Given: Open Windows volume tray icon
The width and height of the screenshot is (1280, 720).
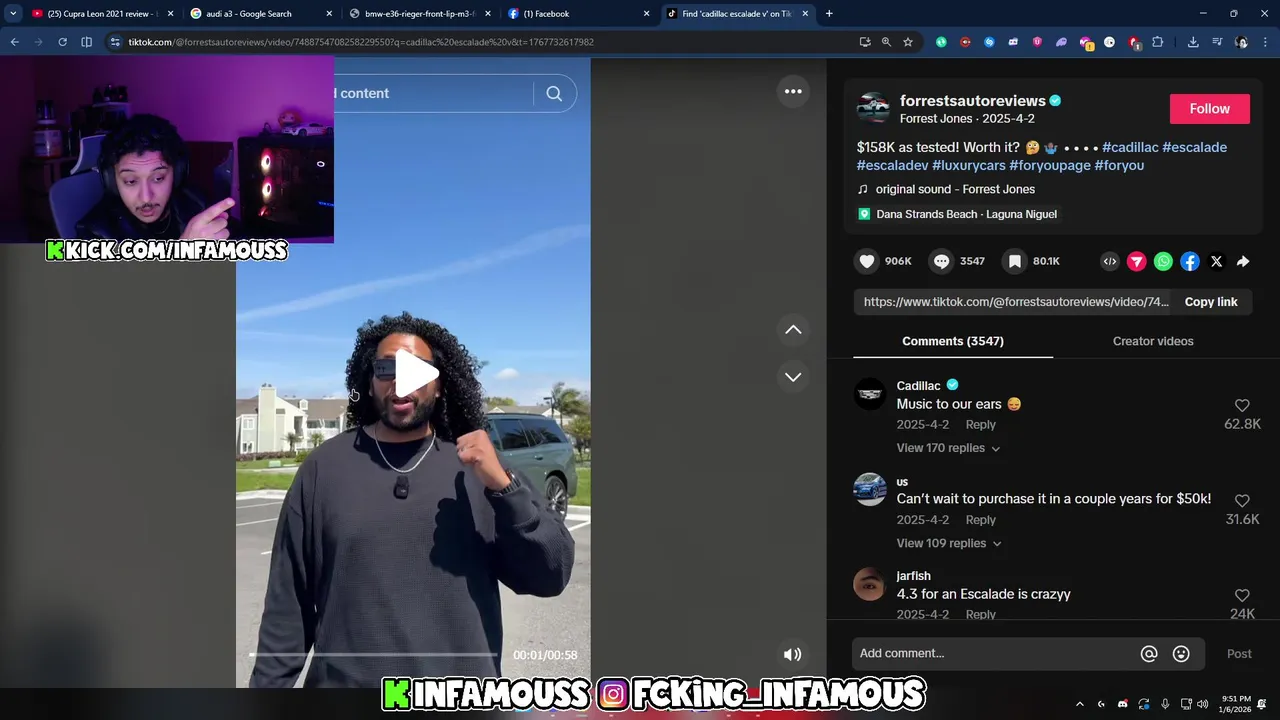Looking at the screenshot, I should 1202,704.
